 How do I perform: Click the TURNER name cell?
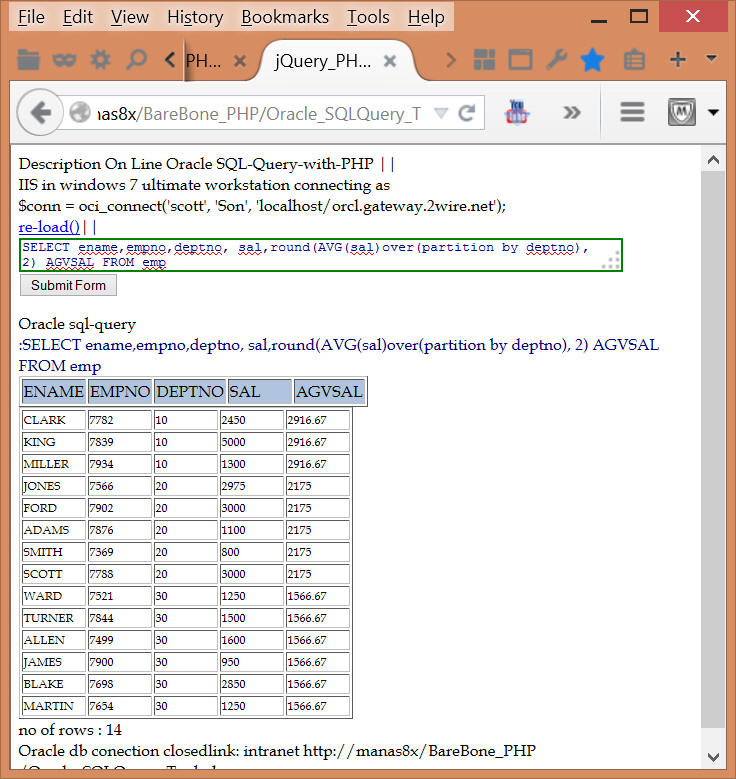point(54,618)
